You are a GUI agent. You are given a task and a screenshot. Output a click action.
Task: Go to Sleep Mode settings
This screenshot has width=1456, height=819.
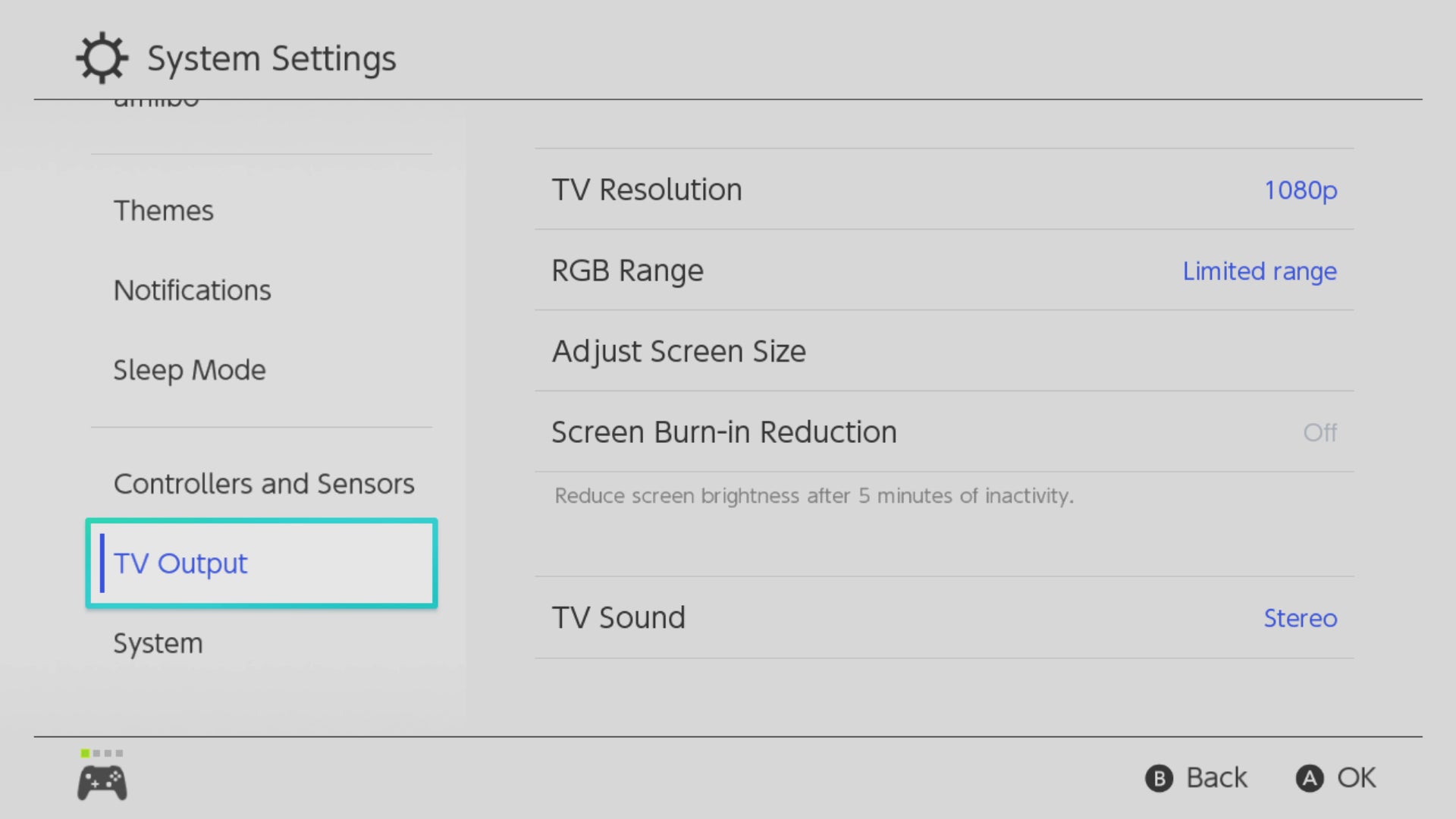click(x=190, y=370)
